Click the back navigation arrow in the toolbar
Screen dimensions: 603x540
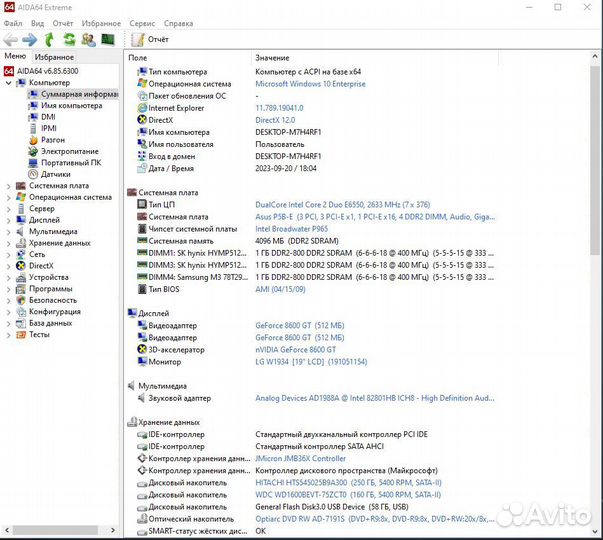[x=10, y=40]
